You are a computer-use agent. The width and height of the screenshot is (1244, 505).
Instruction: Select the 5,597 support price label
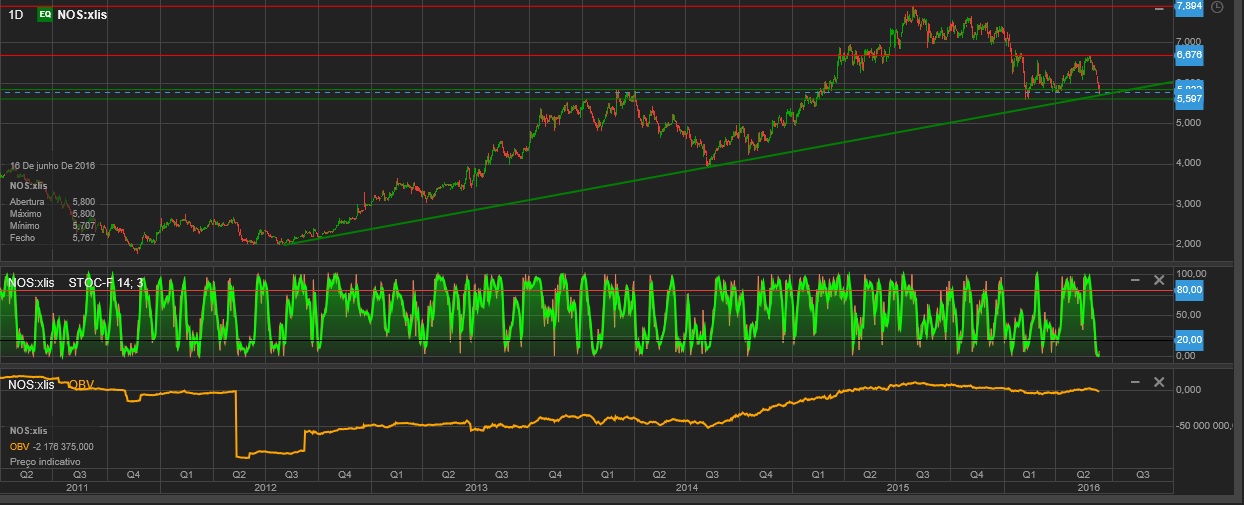click(x=1188, y=99)
